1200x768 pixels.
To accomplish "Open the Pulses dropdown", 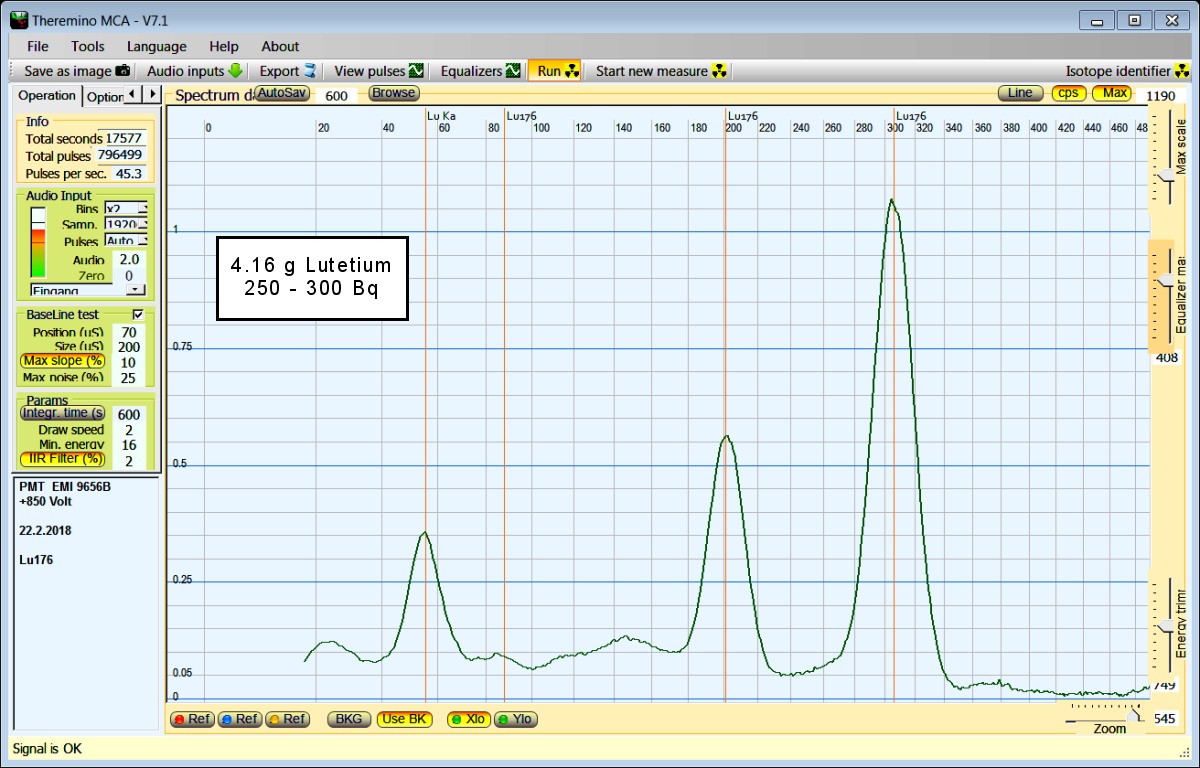I will click(x=127, y=241).
